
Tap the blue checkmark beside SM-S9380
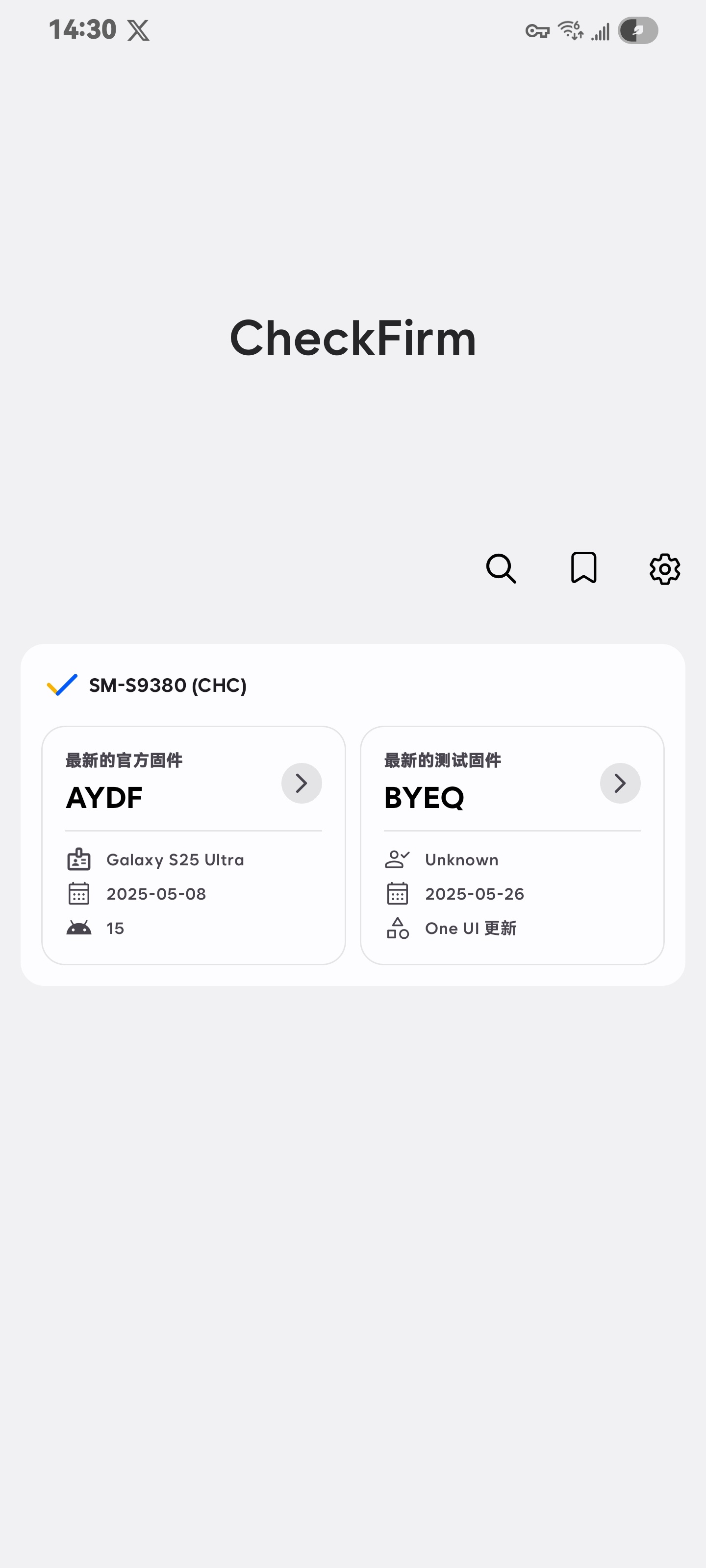pyautogui.click(x=62, y=685)
